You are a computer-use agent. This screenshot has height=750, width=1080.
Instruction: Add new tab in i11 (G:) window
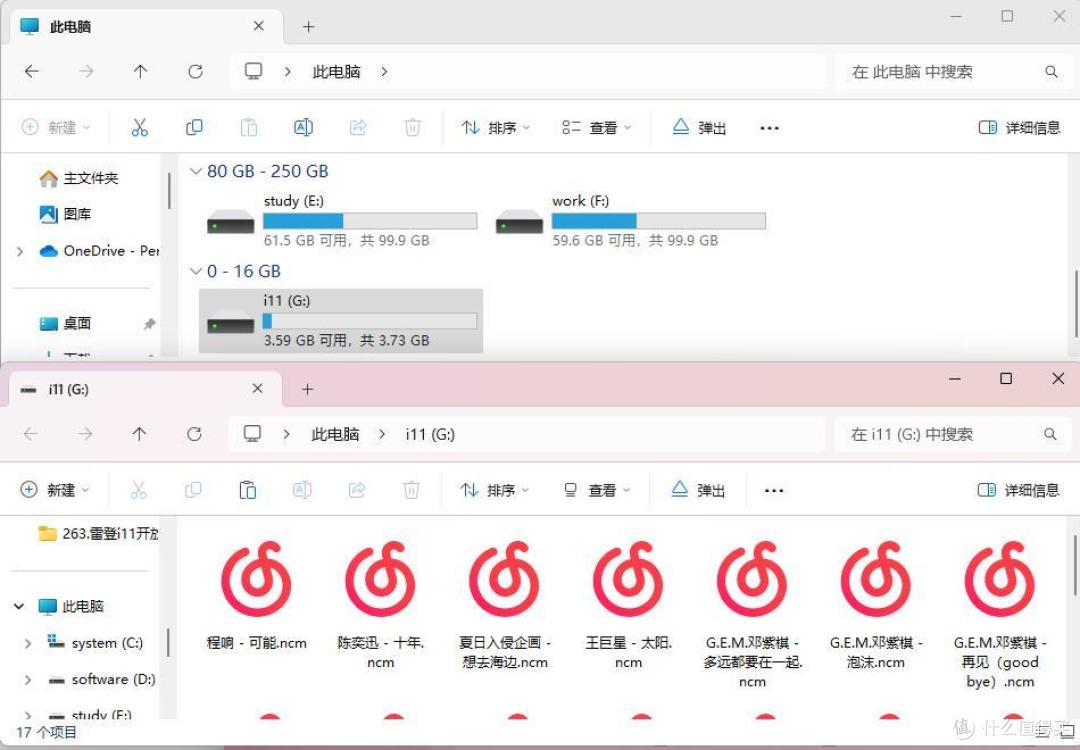click(x=307, y=389)
